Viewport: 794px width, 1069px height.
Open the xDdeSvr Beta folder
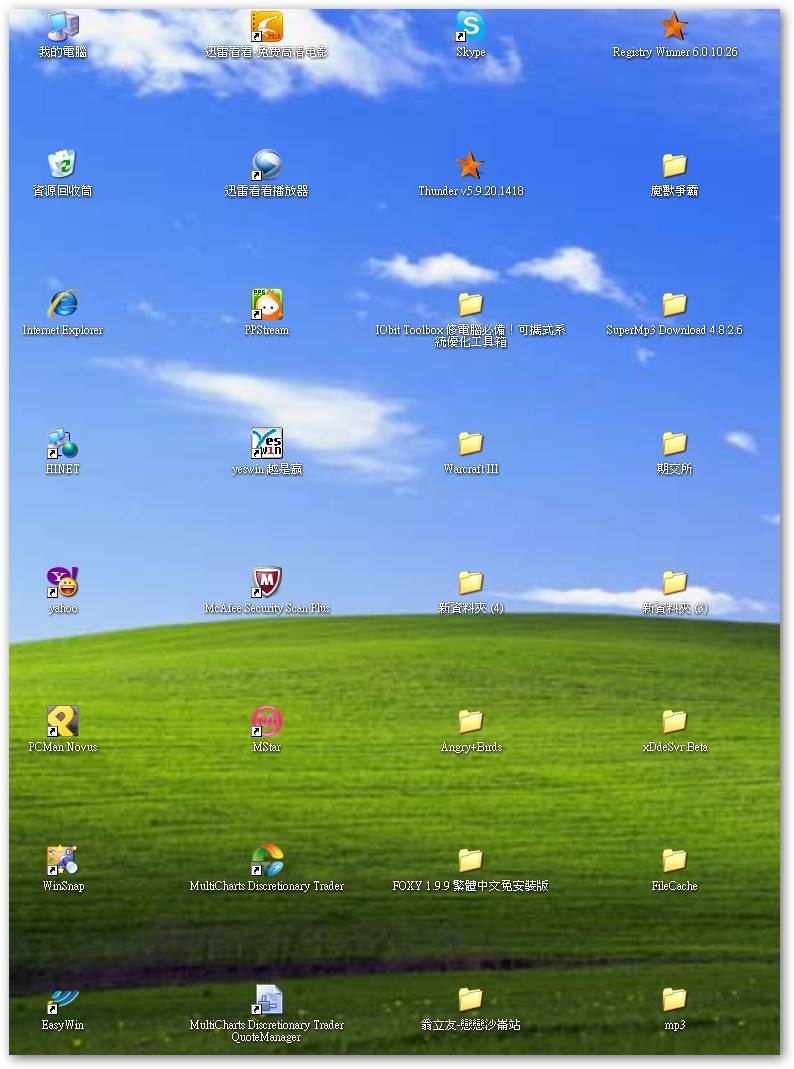click(674, 723)
